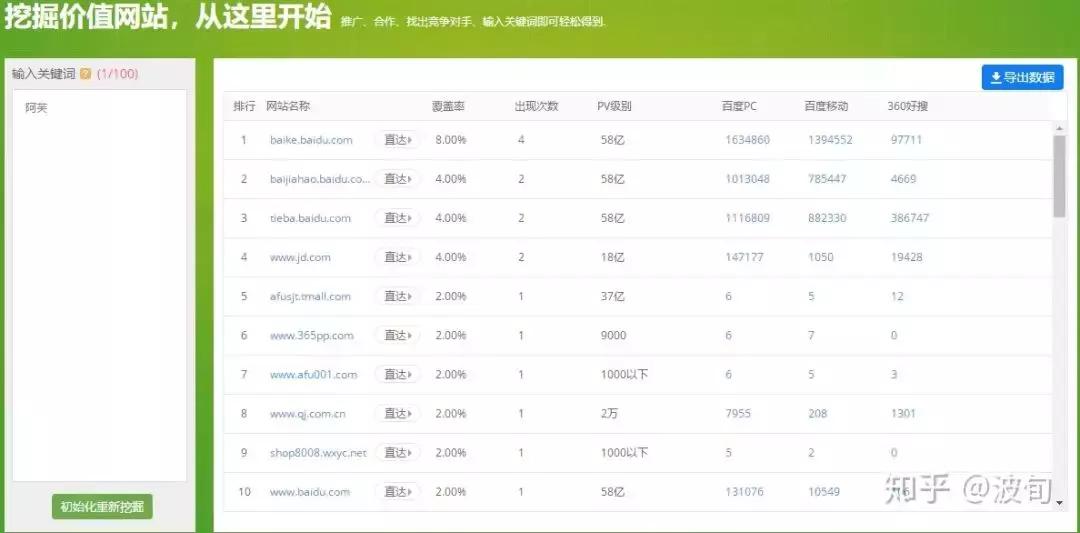Click 初始化重新挖掘 button

[x=102, y=507]
